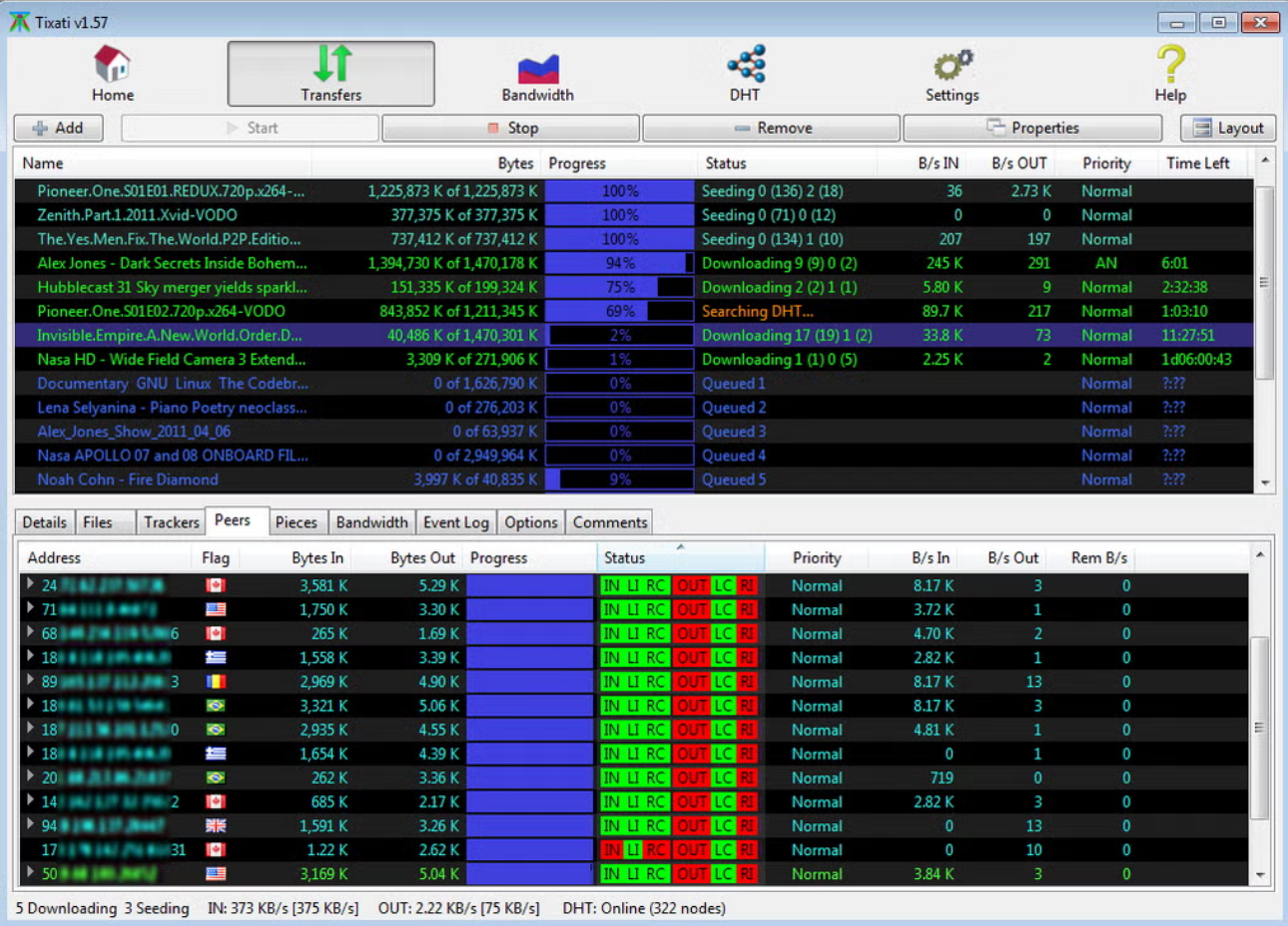Expand the peer row starting with 94
Viewport: 1288px width, 926px height.
click(30, 825)
